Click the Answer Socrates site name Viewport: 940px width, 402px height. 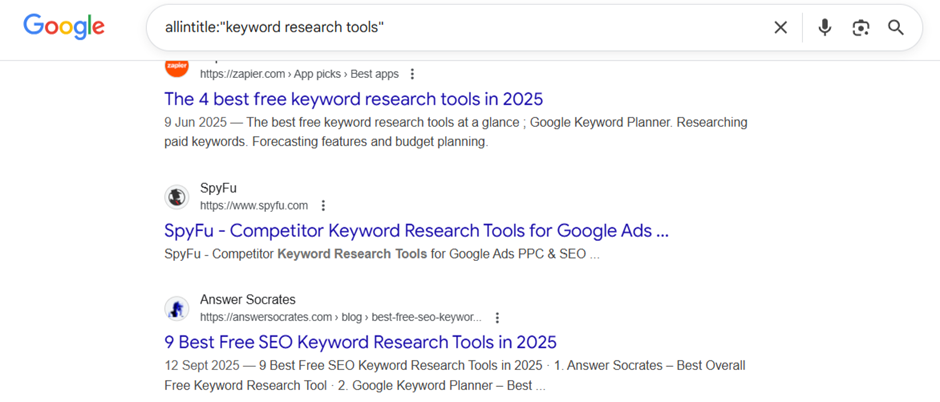(x=247, y=300)
